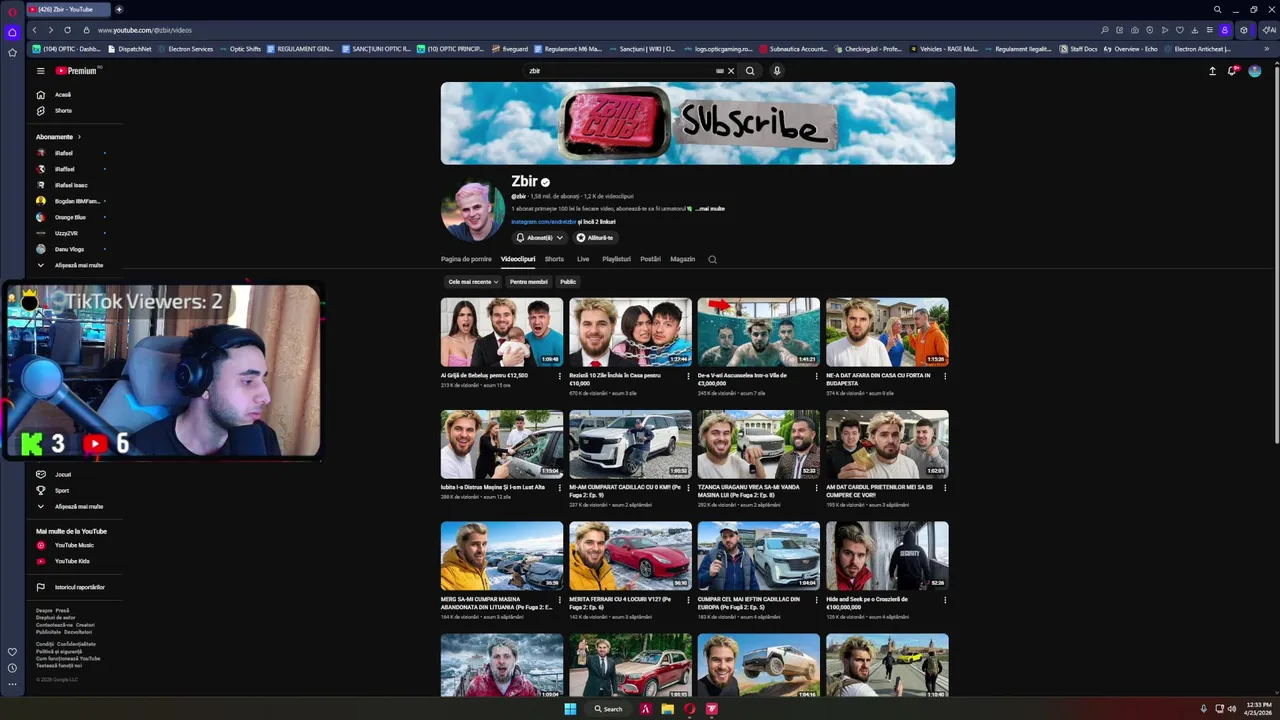Open instagram.com/andreizbir link
Viewport: 1280px width, 720px height.
click(x=543, y=222)
